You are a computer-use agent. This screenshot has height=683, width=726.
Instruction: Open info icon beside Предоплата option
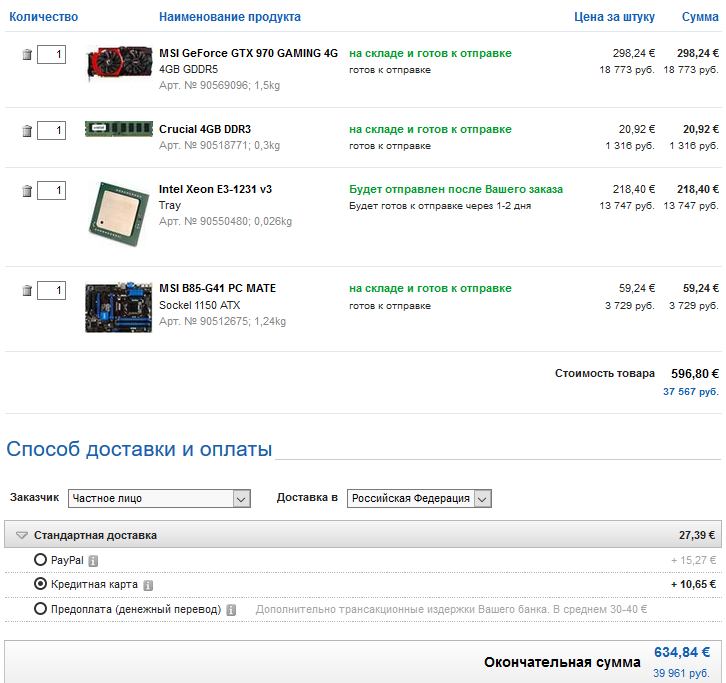click(x=231, y=610)
